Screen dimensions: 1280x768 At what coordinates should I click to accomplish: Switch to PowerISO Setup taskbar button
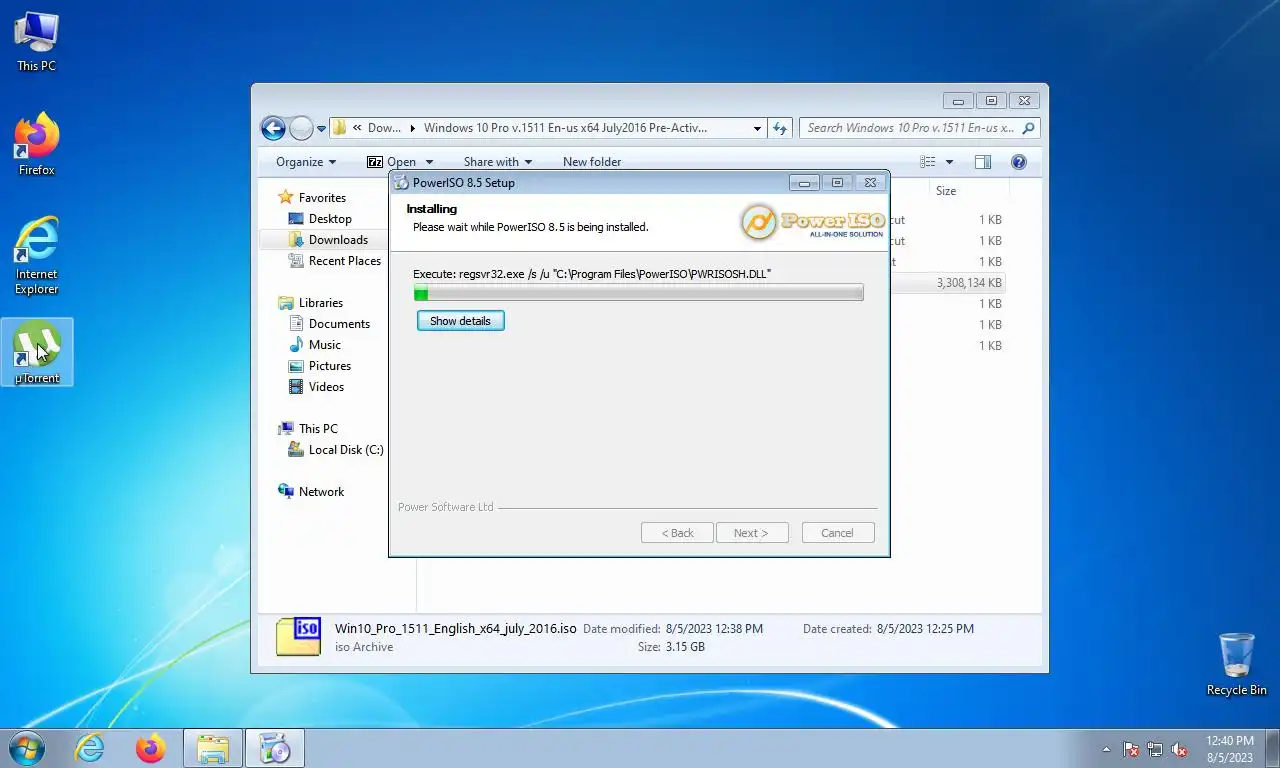click(x=274, y=748)
